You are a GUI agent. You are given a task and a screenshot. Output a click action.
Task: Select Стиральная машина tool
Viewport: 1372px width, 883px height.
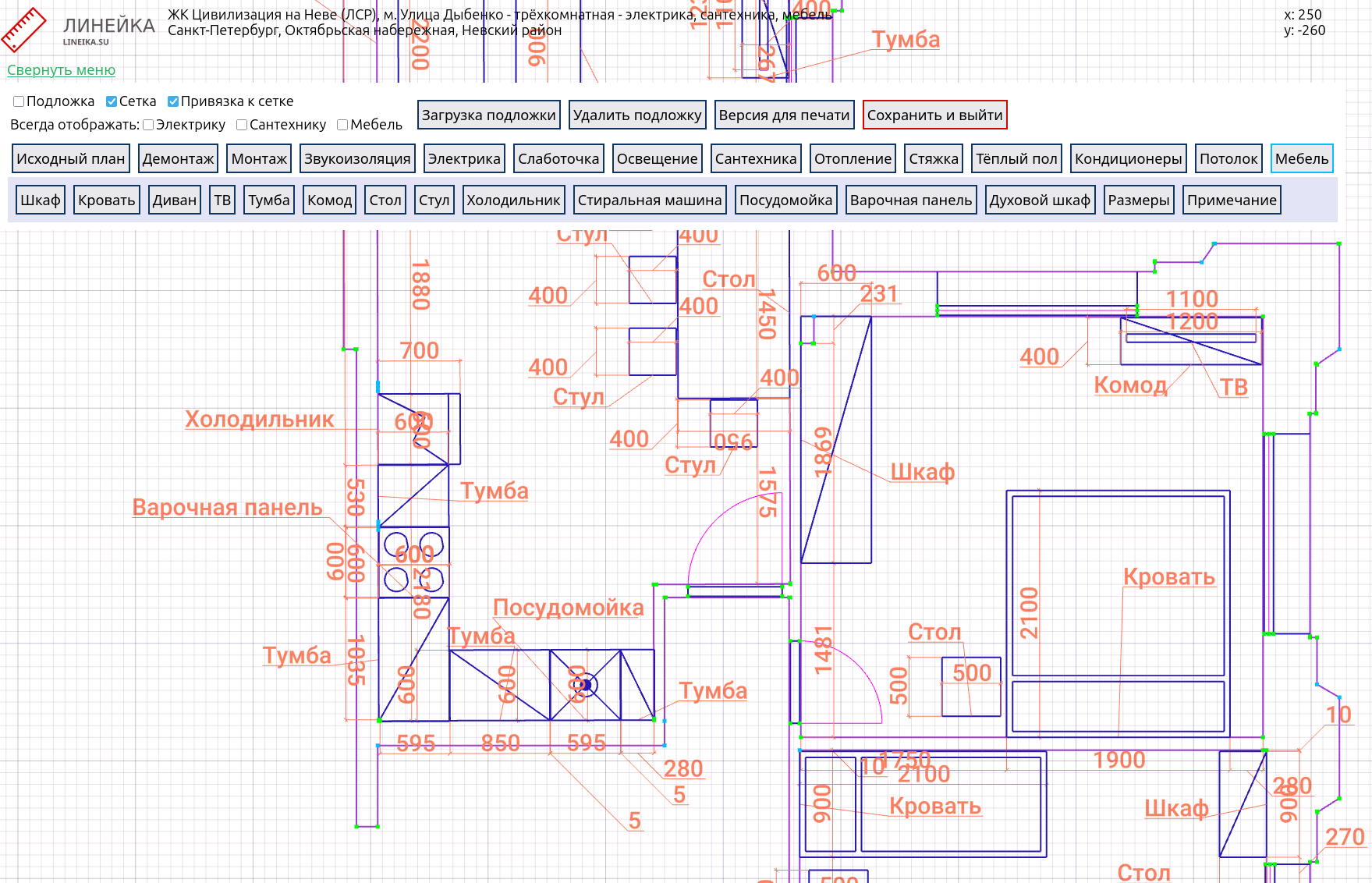[650, 200]
